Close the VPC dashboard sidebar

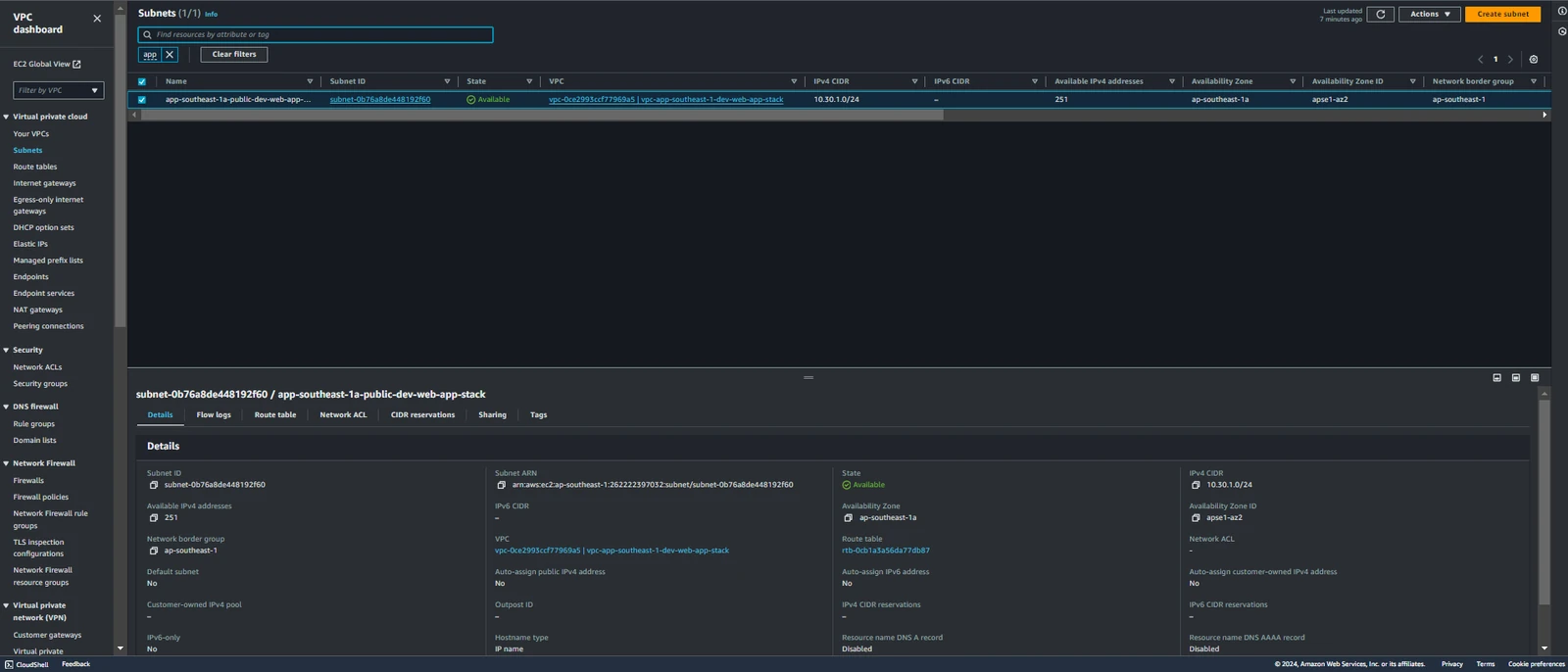point(97,19)
